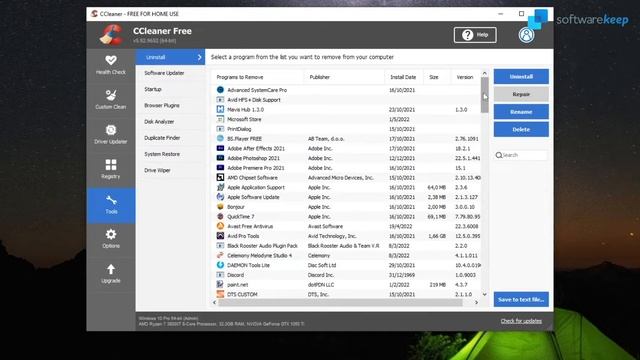The width and height of the screenshot is (640, 360).
Task: Open the Health Check section
Action: 111,65
